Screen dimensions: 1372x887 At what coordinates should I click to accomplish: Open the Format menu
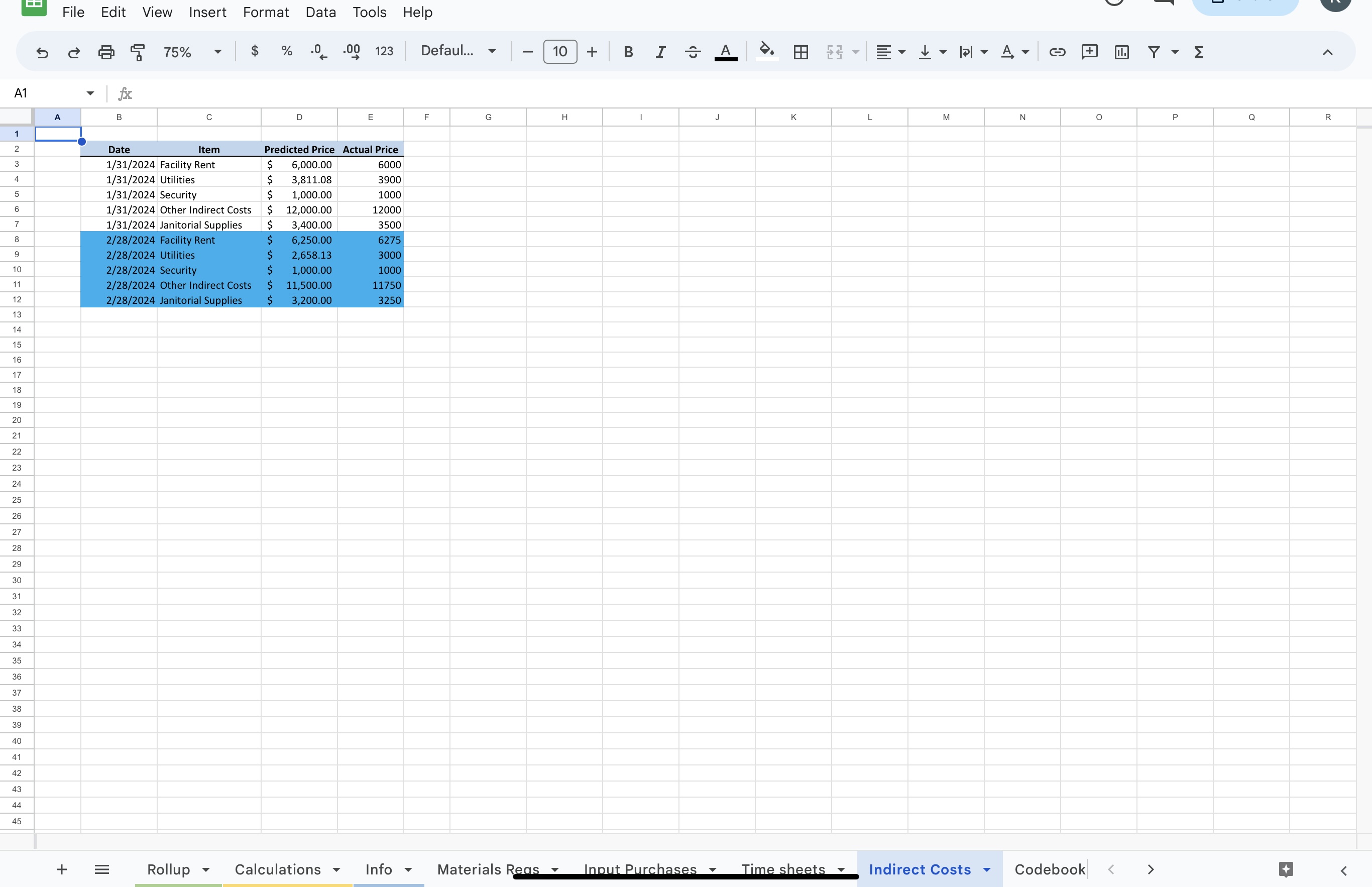pyautogui.click(x=266, y=12)
